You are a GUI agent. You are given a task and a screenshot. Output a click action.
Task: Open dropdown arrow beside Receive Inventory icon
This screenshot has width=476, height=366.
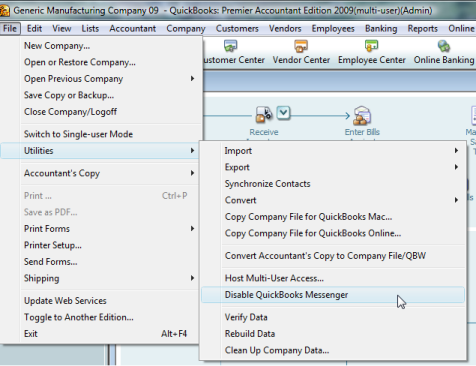click(283, 113)
